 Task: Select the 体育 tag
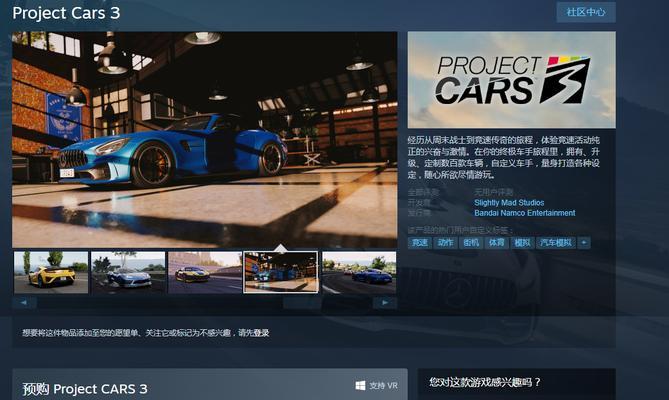496,243
